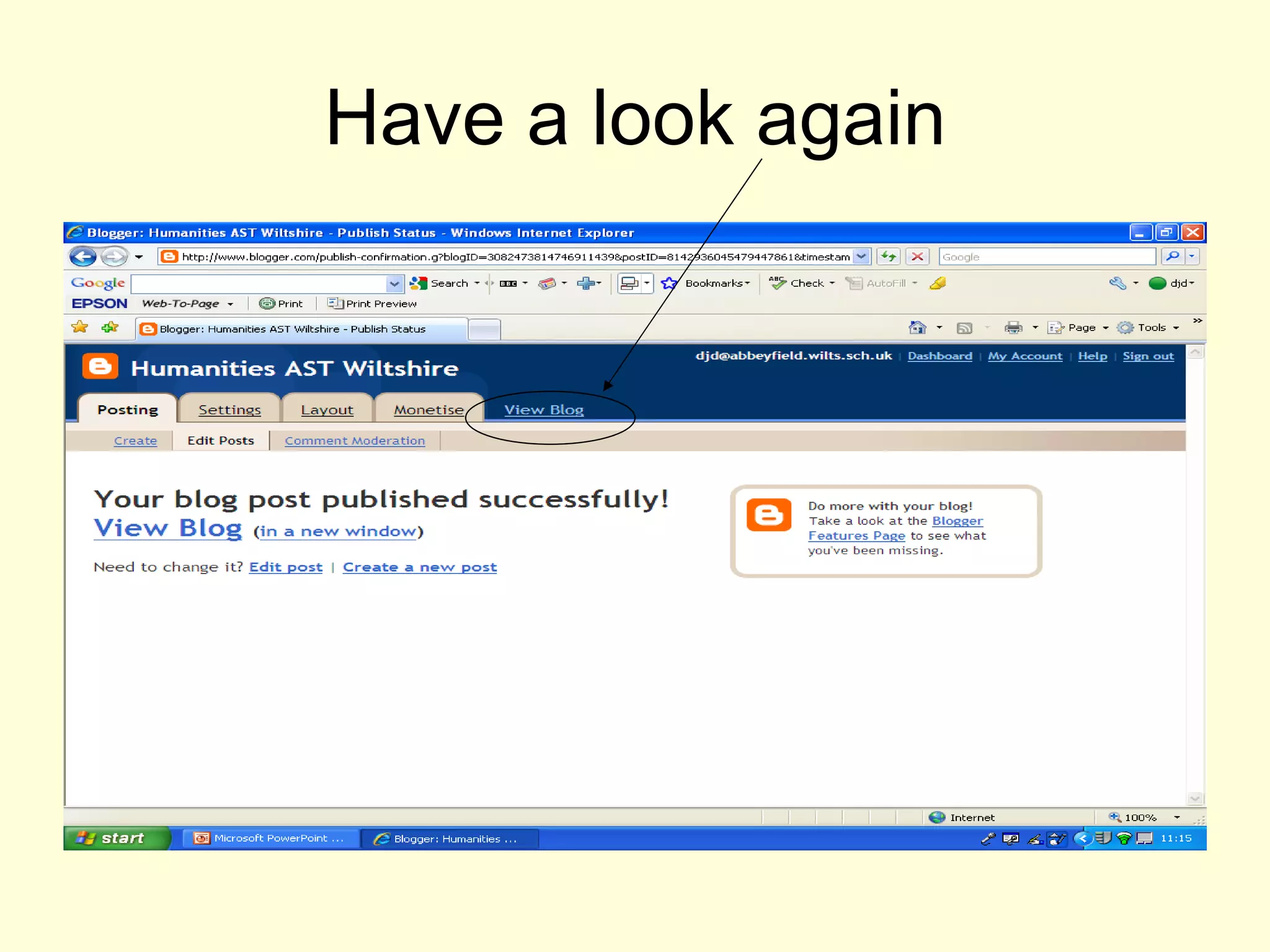Click the red Stop loading icon

coord(918,256)
